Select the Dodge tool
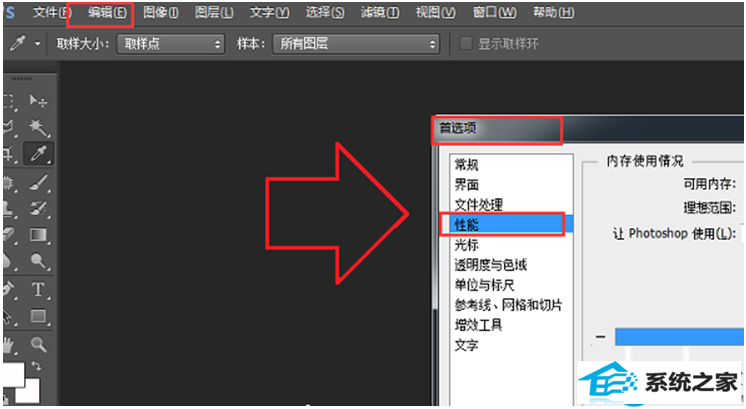Viewport: 746px width, 409px height. tap(38, 261)
